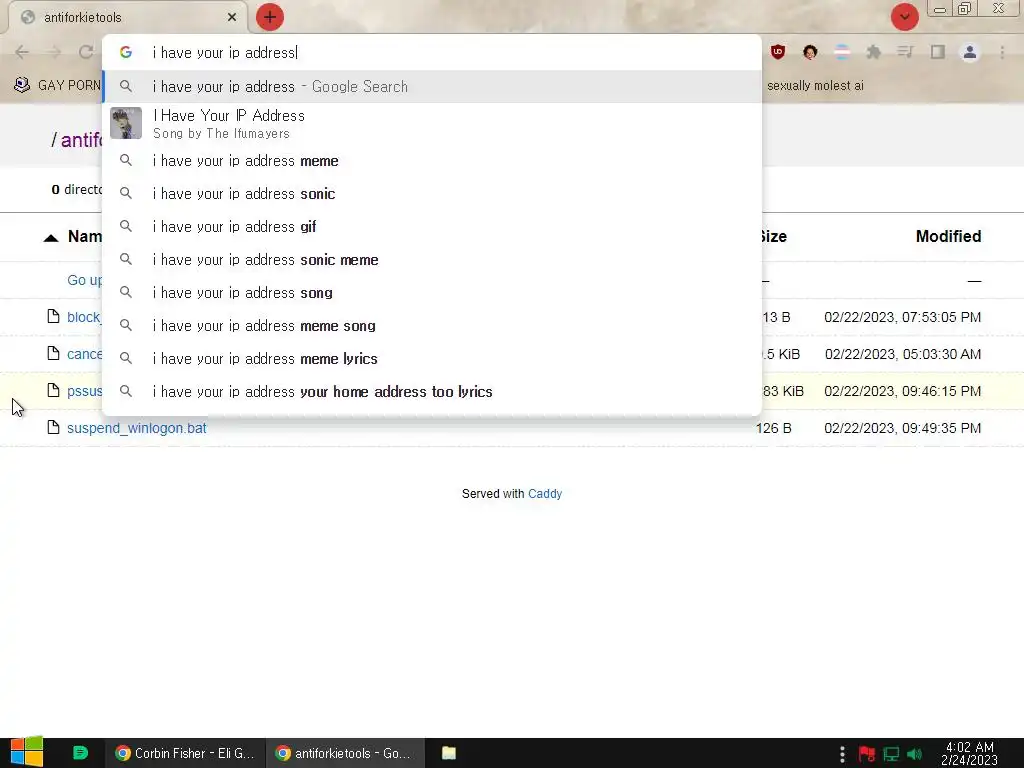Open the suspend_winlogon.bat file link
The height and width of the screenshot is (768, 1024).
click(136, 428)
